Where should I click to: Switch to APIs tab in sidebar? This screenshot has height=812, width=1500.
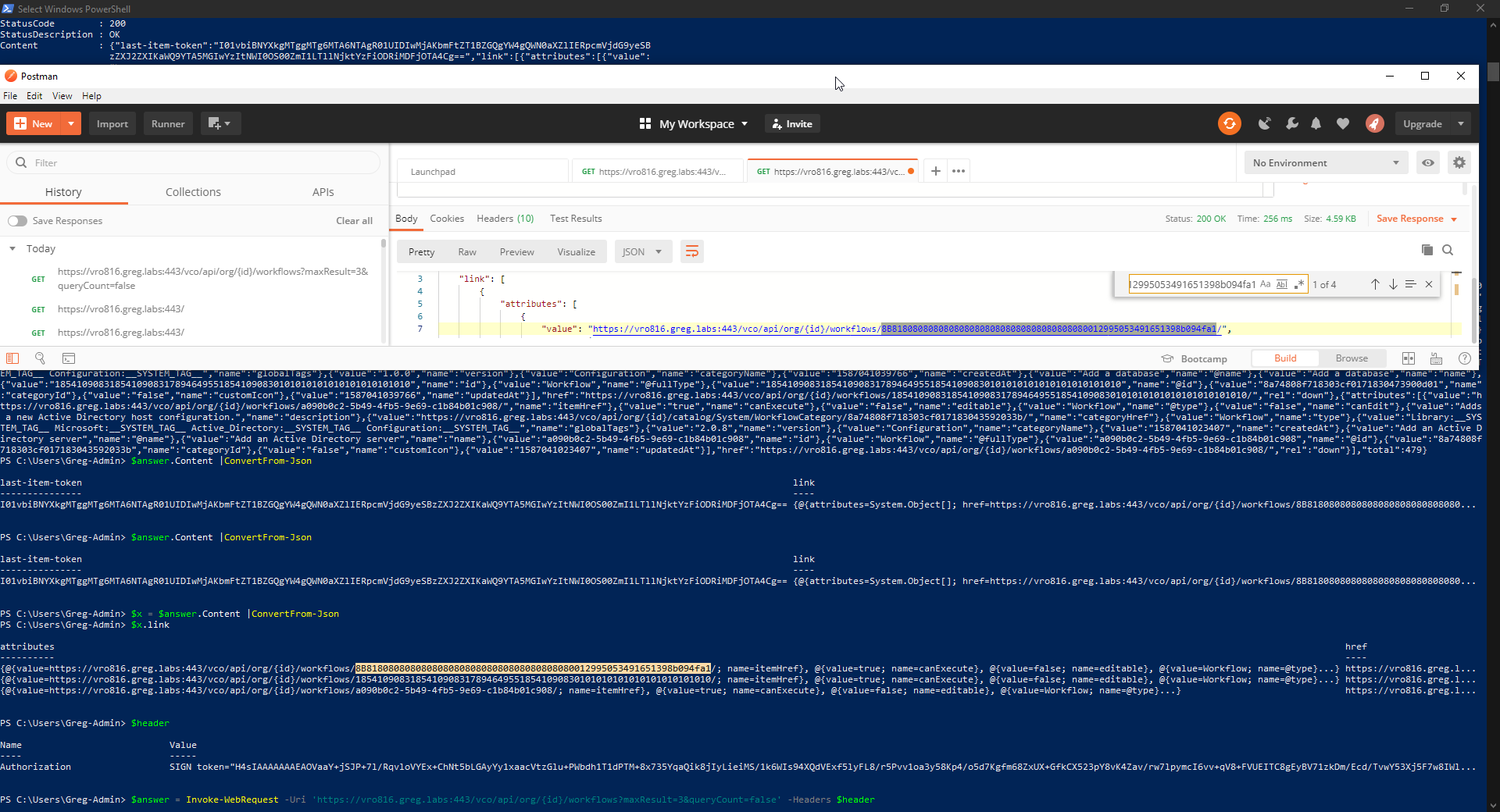coord(323,192)
